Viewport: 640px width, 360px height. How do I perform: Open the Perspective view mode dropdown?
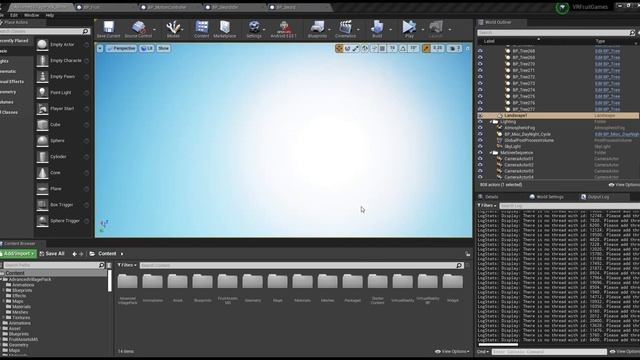(121, 48)
